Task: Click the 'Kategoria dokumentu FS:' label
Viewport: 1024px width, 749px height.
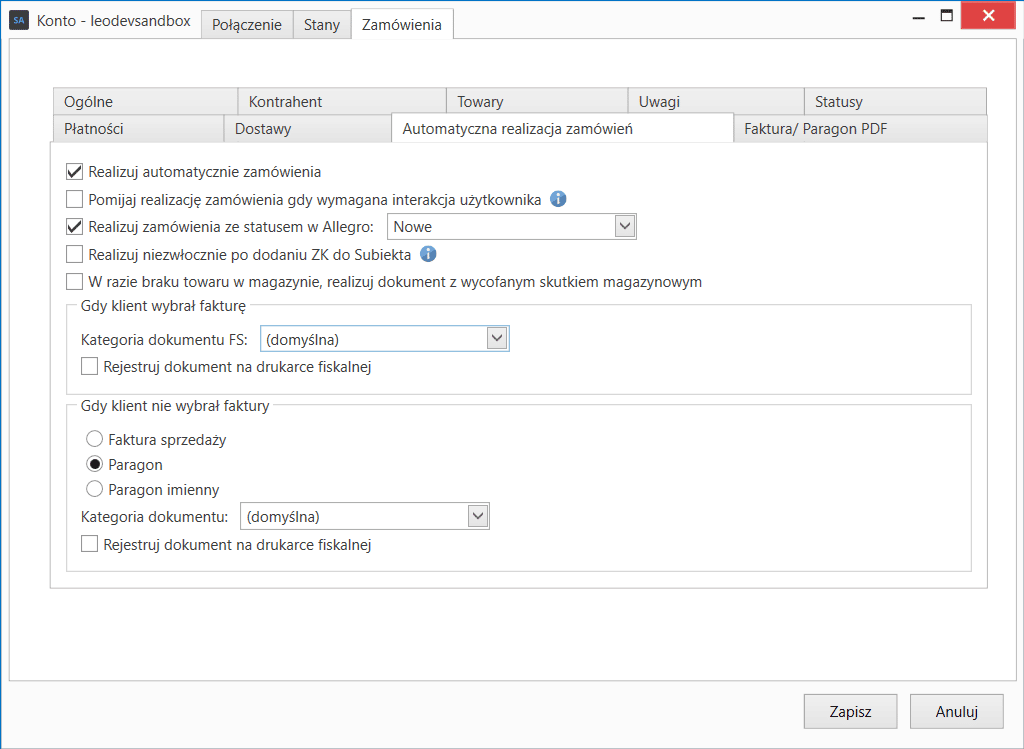Action: 165,340
